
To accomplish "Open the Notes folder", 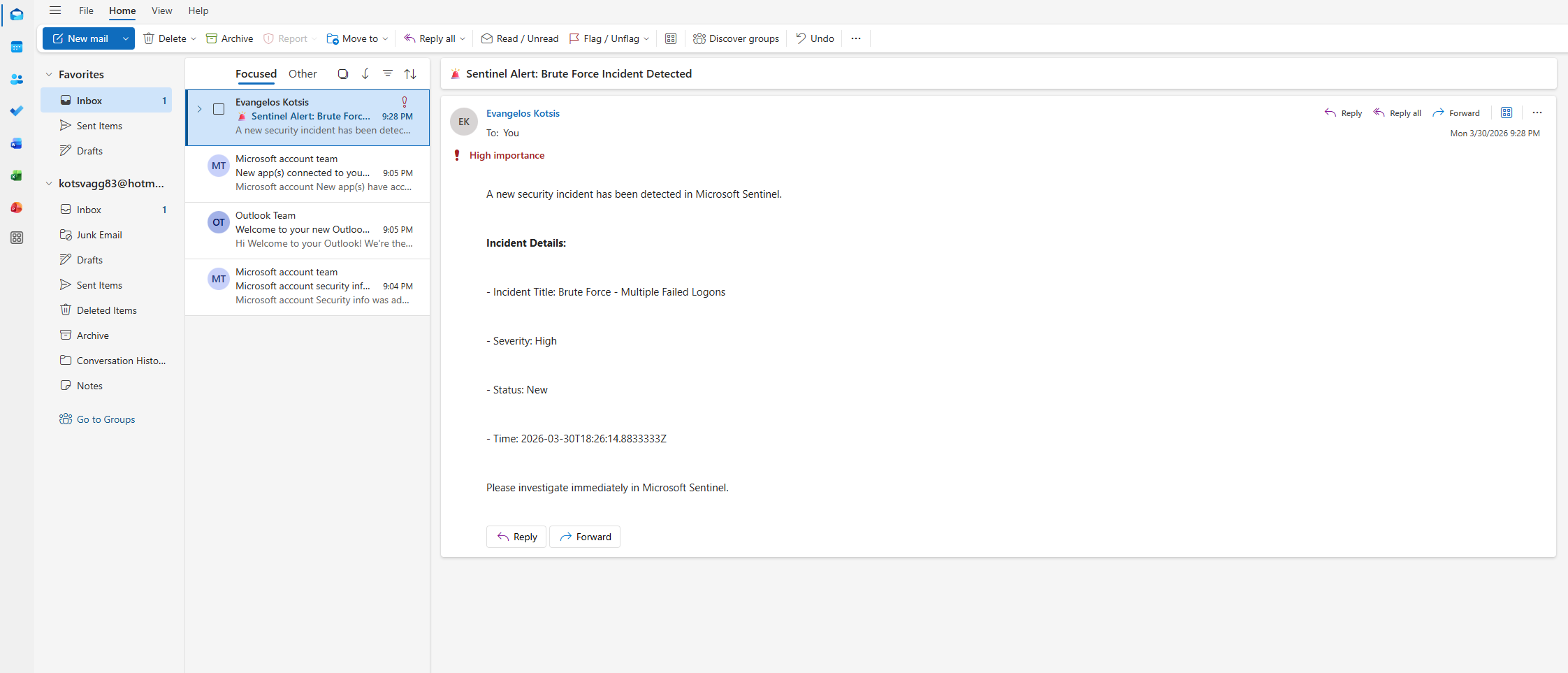I will 106,386.
